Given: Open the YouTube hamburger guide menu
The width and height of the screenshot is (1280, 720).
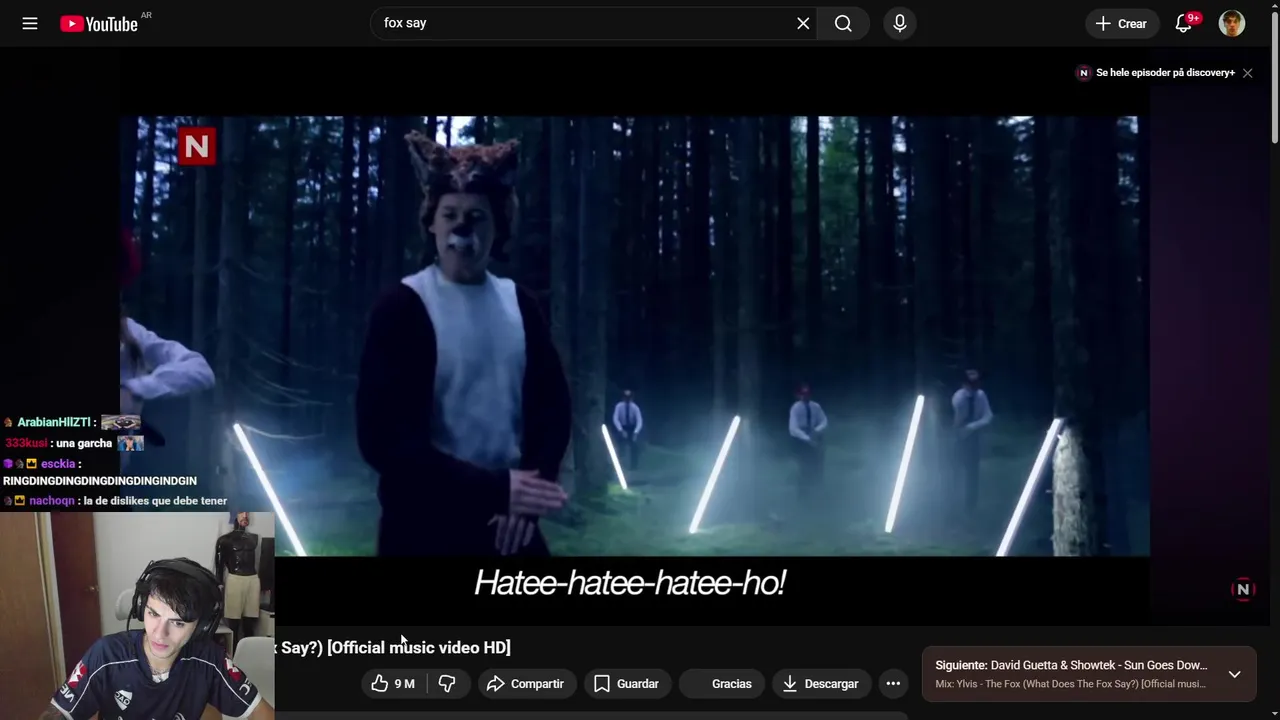Looking at the screenshot, I should (x=30, y=23).
